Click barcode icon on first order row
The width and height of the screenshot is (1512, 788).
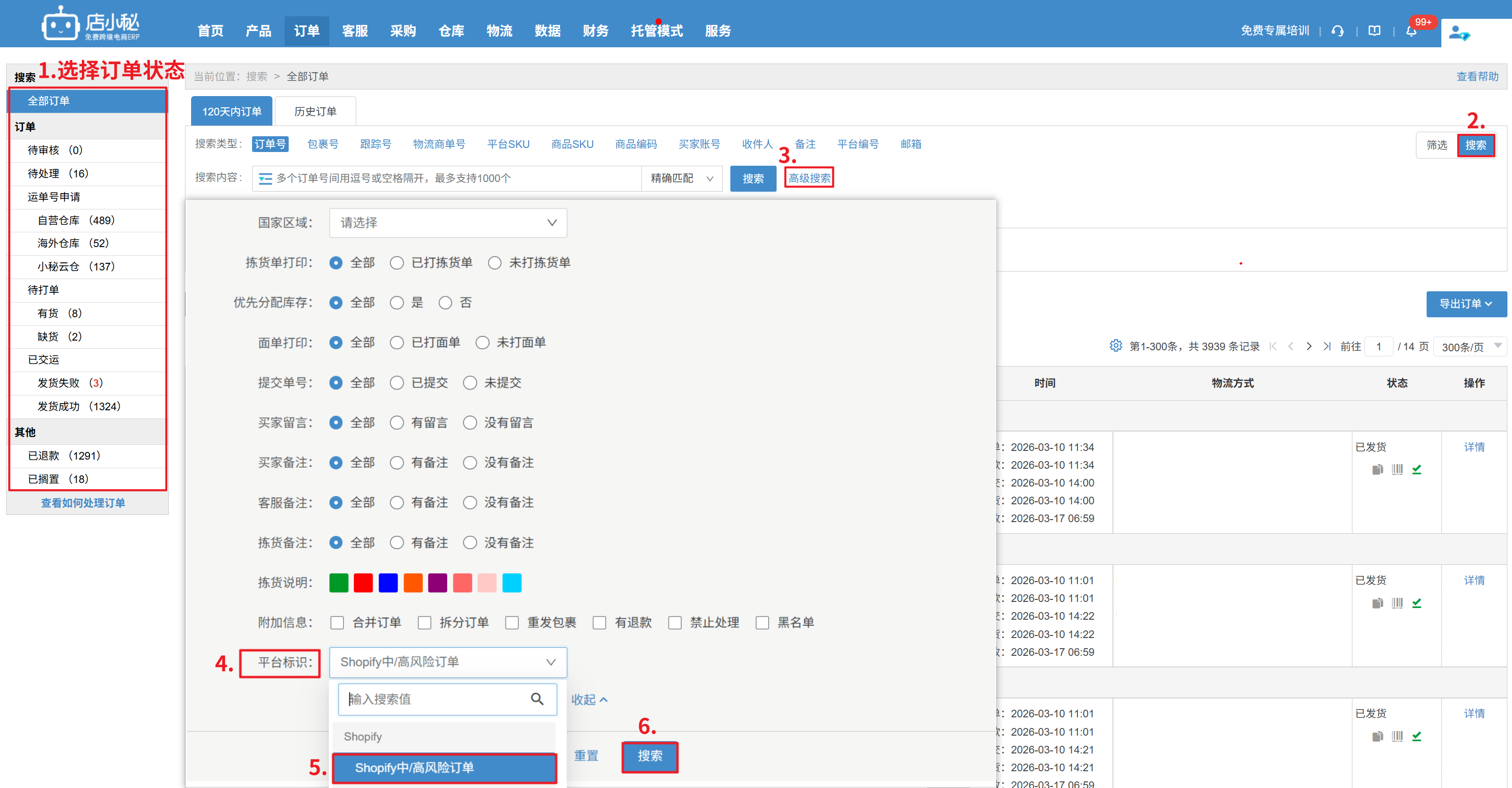1397,469
